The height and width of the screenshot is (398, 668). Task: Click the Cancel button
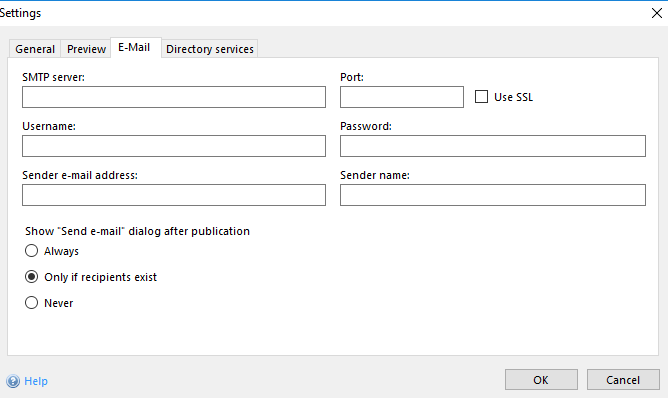(x=623, y=380)
